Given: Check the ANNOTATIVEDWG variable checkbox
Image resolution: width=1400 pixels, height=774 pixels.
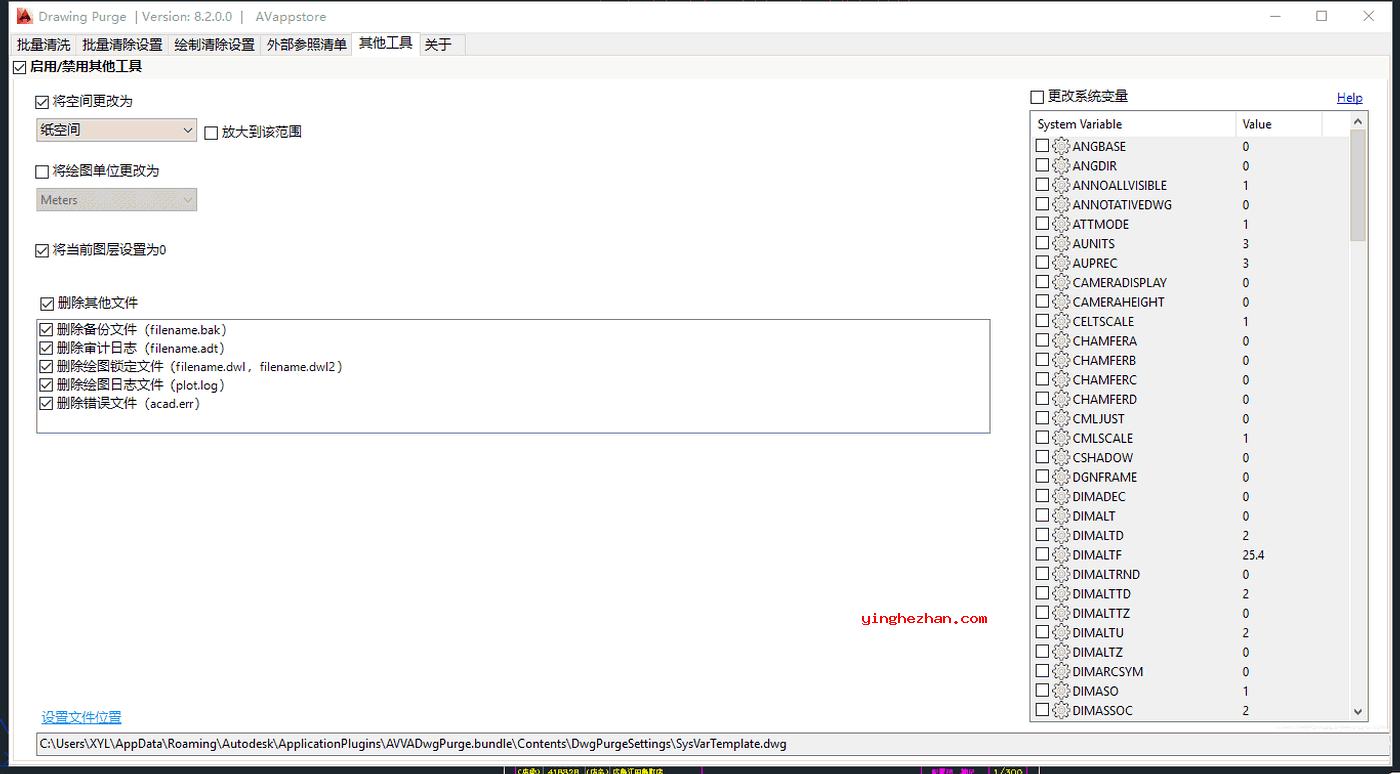Looking at the screenshot, I should 1042,205.
